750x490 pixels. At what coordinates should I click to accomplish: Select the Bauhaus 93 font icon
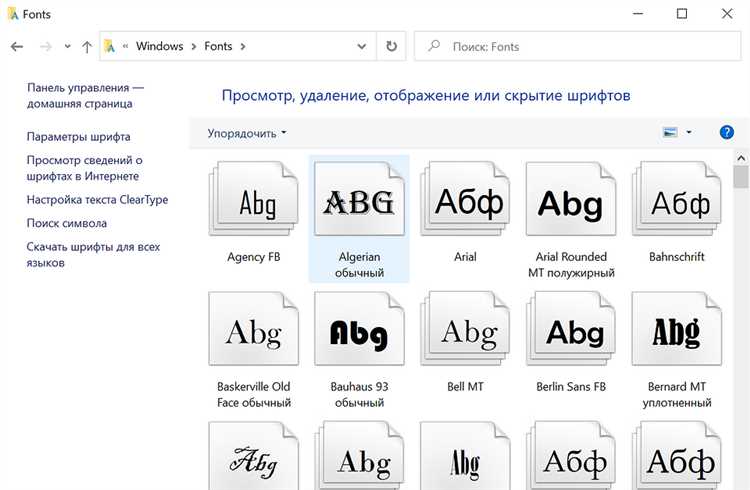point(359,333)
